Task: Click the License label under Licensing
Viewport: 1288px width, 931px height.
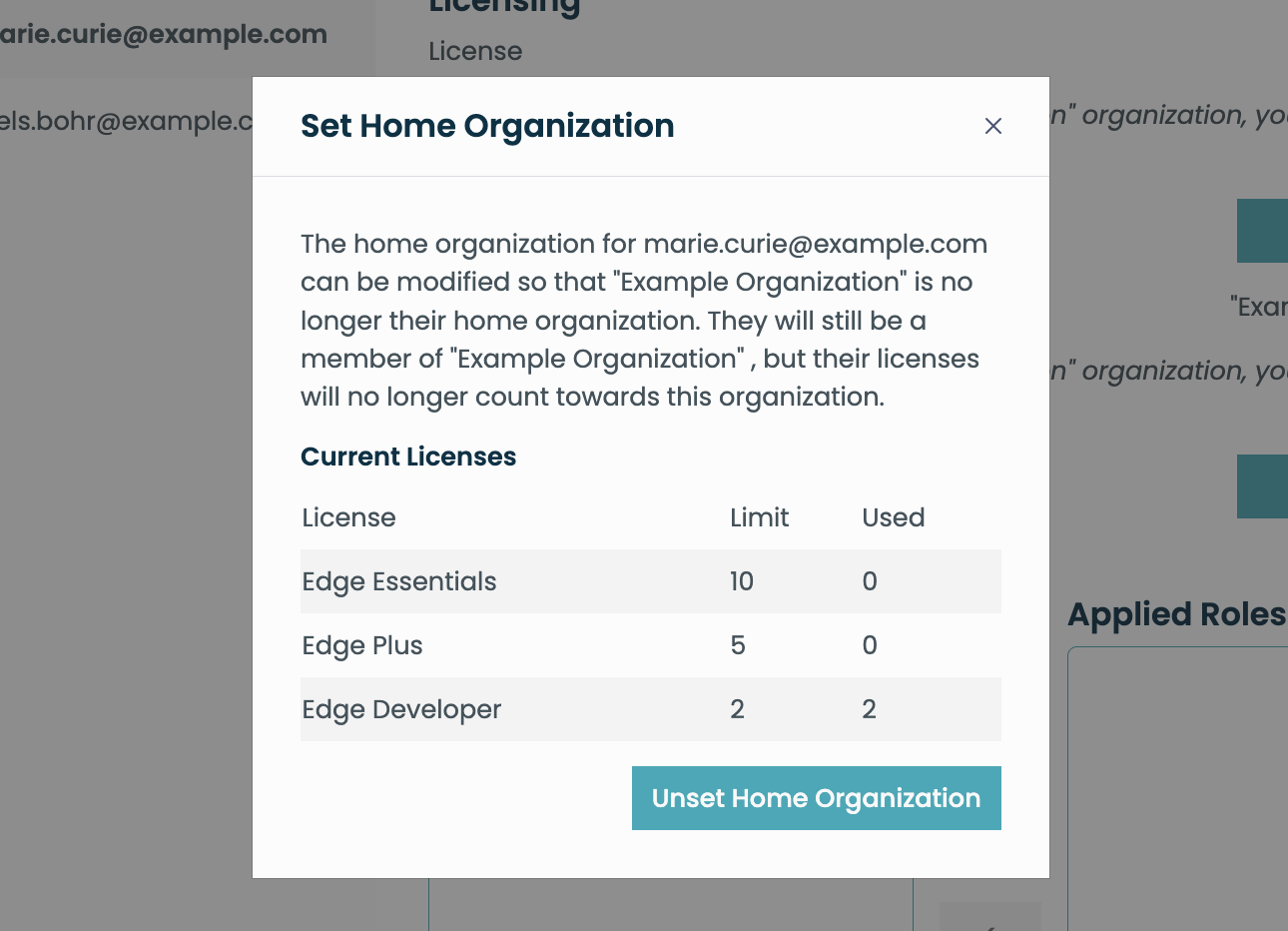Action: click(x=475, y=51)
